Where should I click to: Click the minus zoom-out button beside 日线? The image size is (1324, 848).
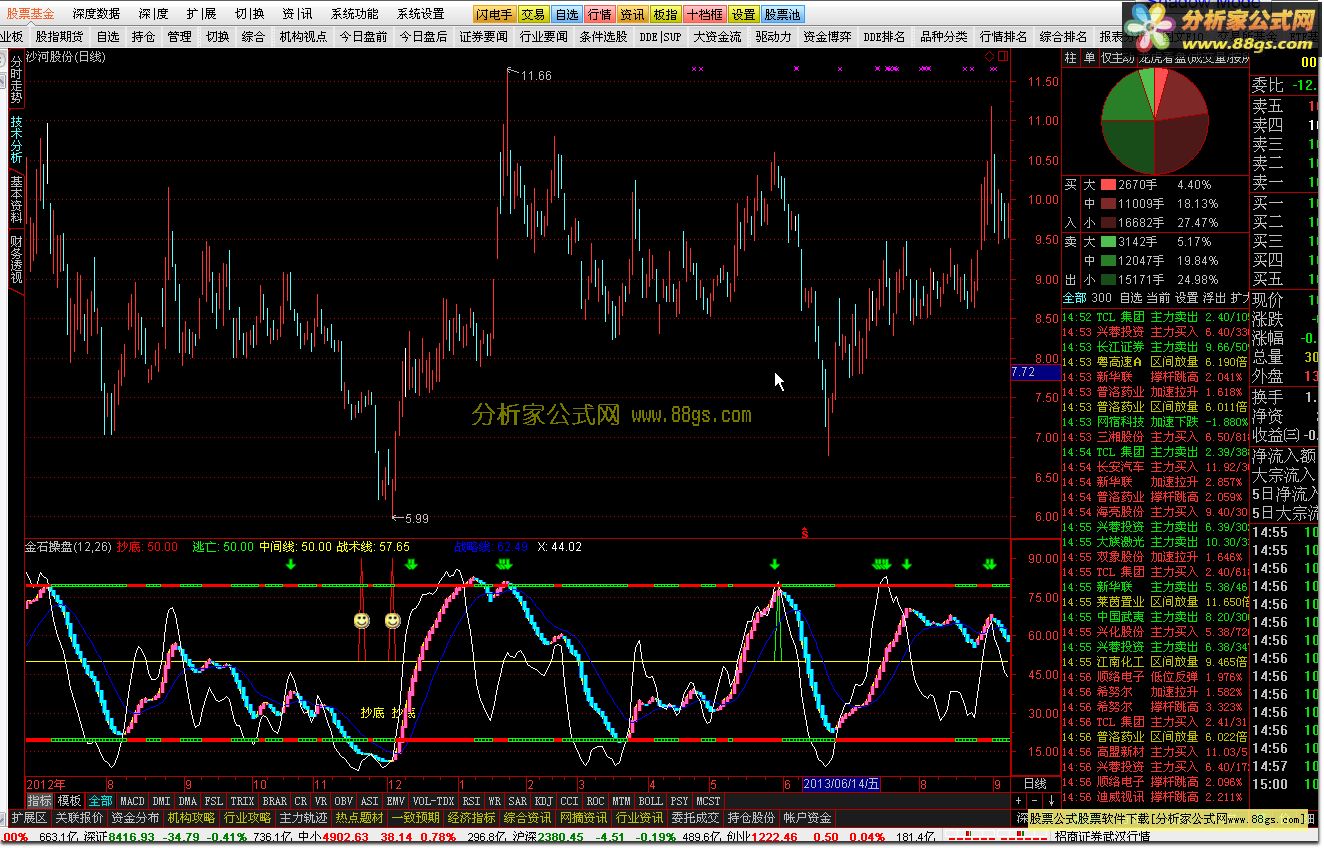click(x=1035, y=801)
